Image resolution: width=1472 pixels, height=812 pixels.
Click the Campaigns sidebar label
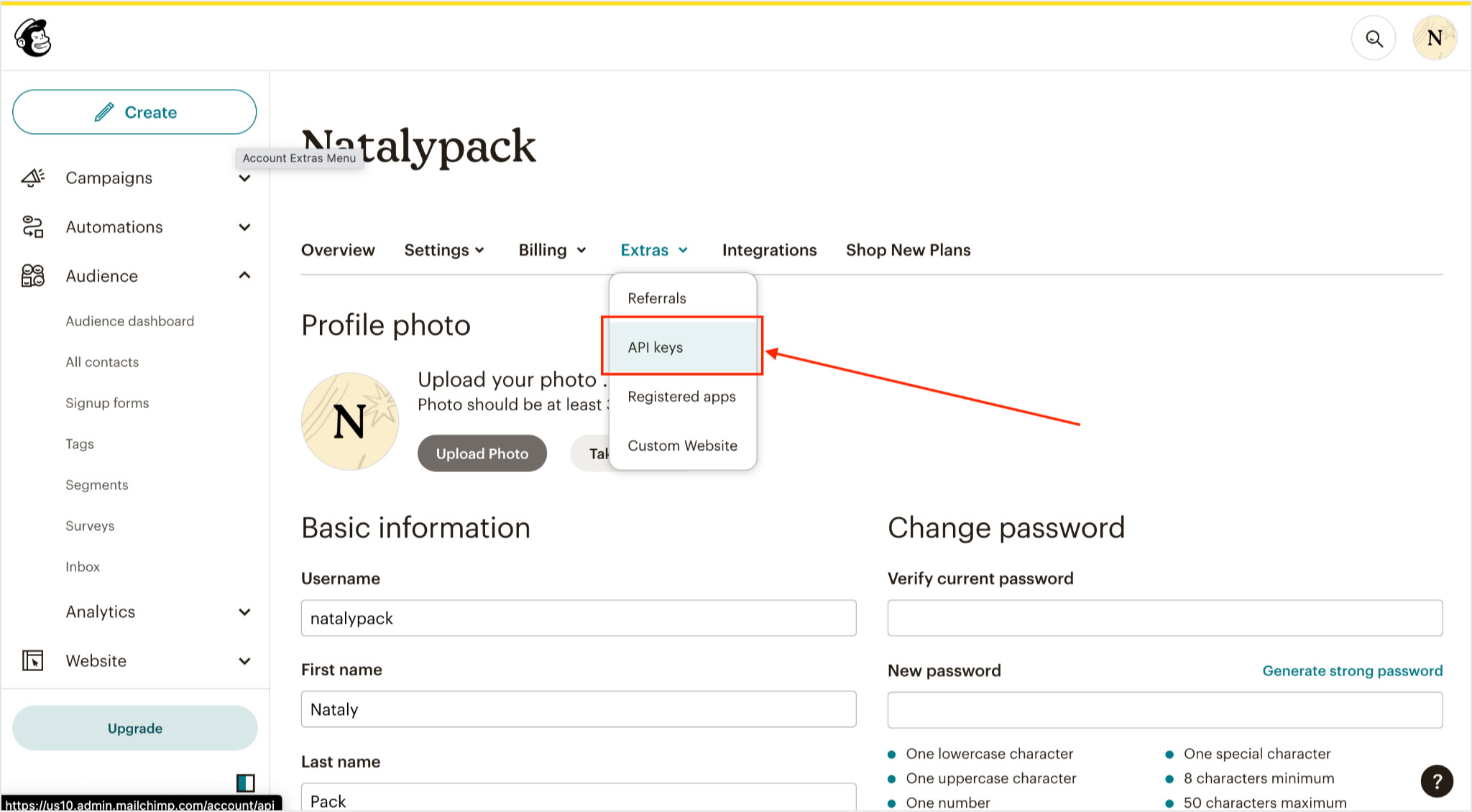(x=109, y=178)
